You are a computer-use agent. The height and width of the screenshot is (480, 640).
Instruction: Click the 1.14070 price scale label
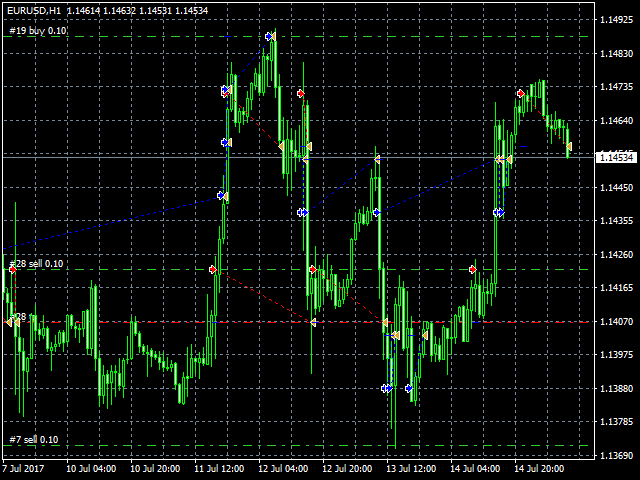coord(616,322)
